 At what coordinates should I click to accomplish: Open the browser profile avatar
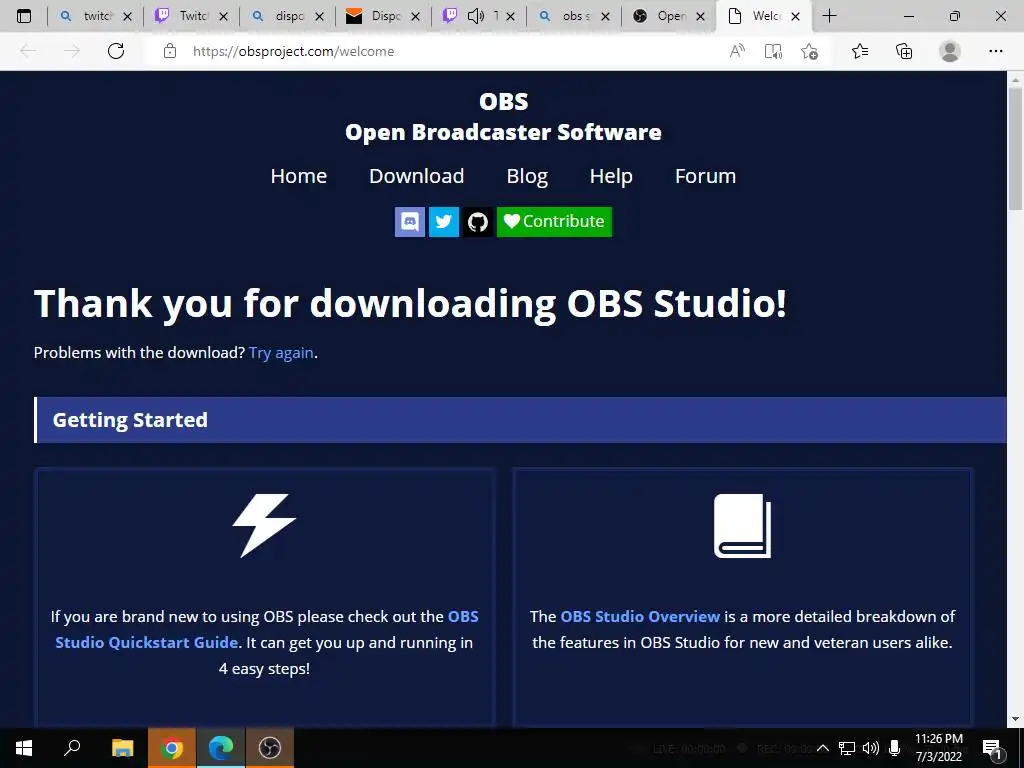(x=950, y=51)
